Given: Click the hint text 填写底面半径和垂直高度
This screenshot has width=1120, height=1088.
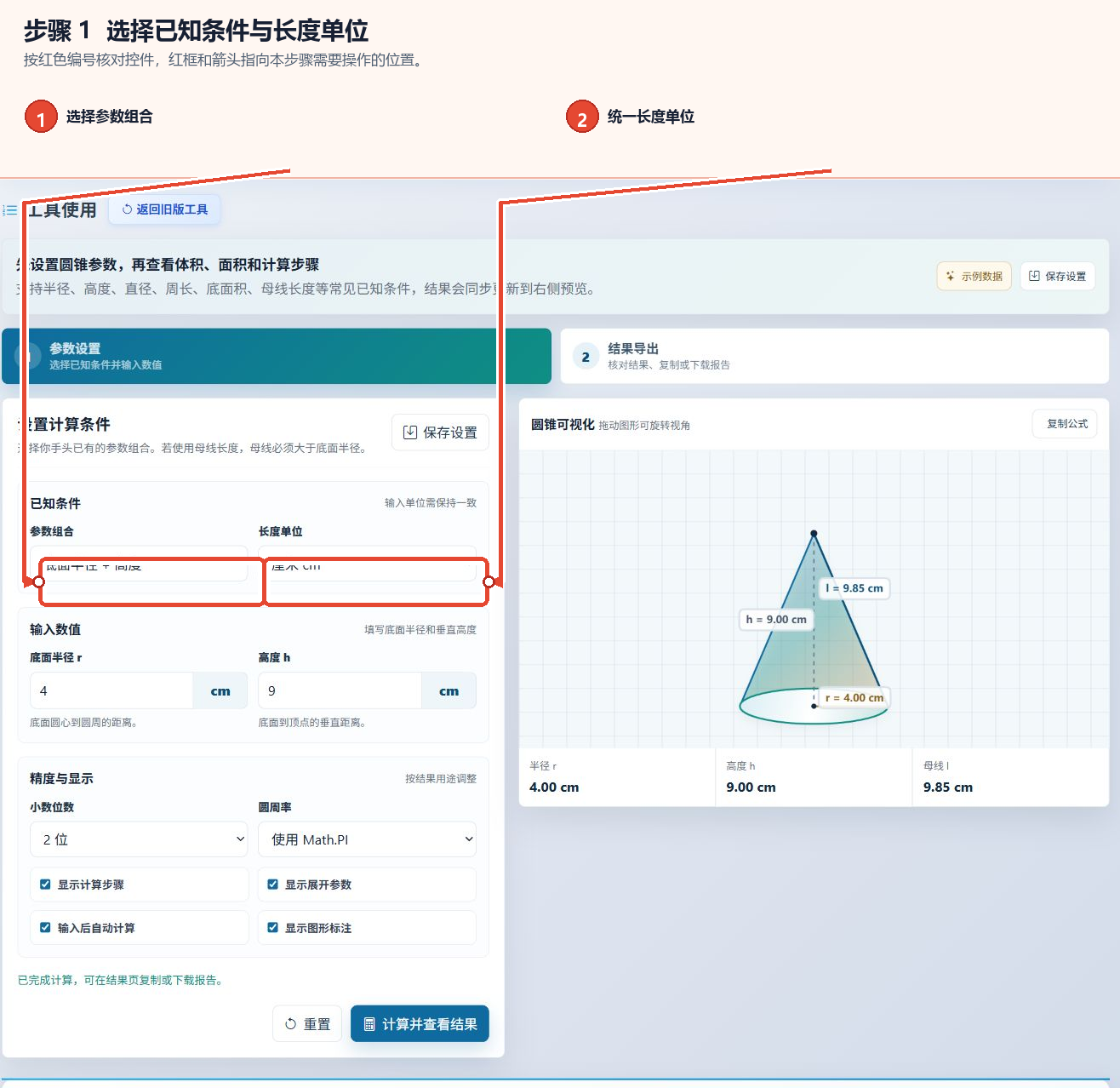Looking at the screenshot, I should 420,630.
